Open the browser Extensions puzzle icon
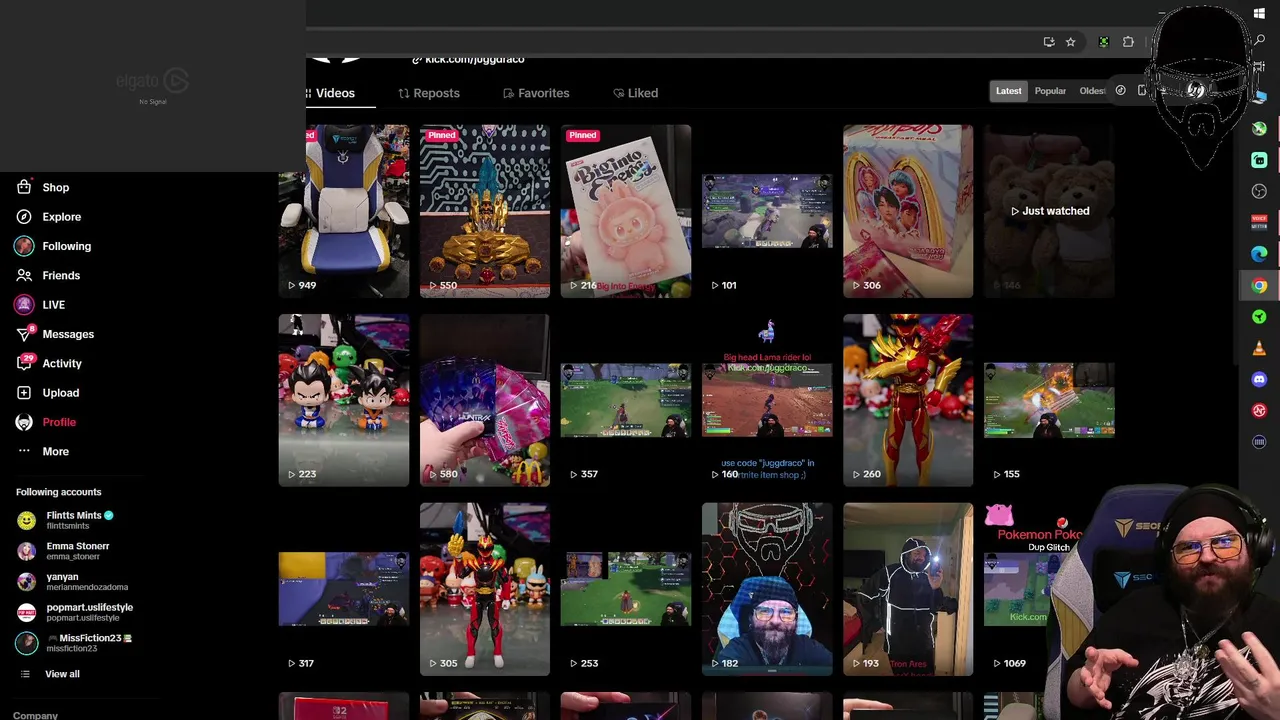This screenshot has height=720, width=1280. pyautogui.click(x=1128, y=42)
